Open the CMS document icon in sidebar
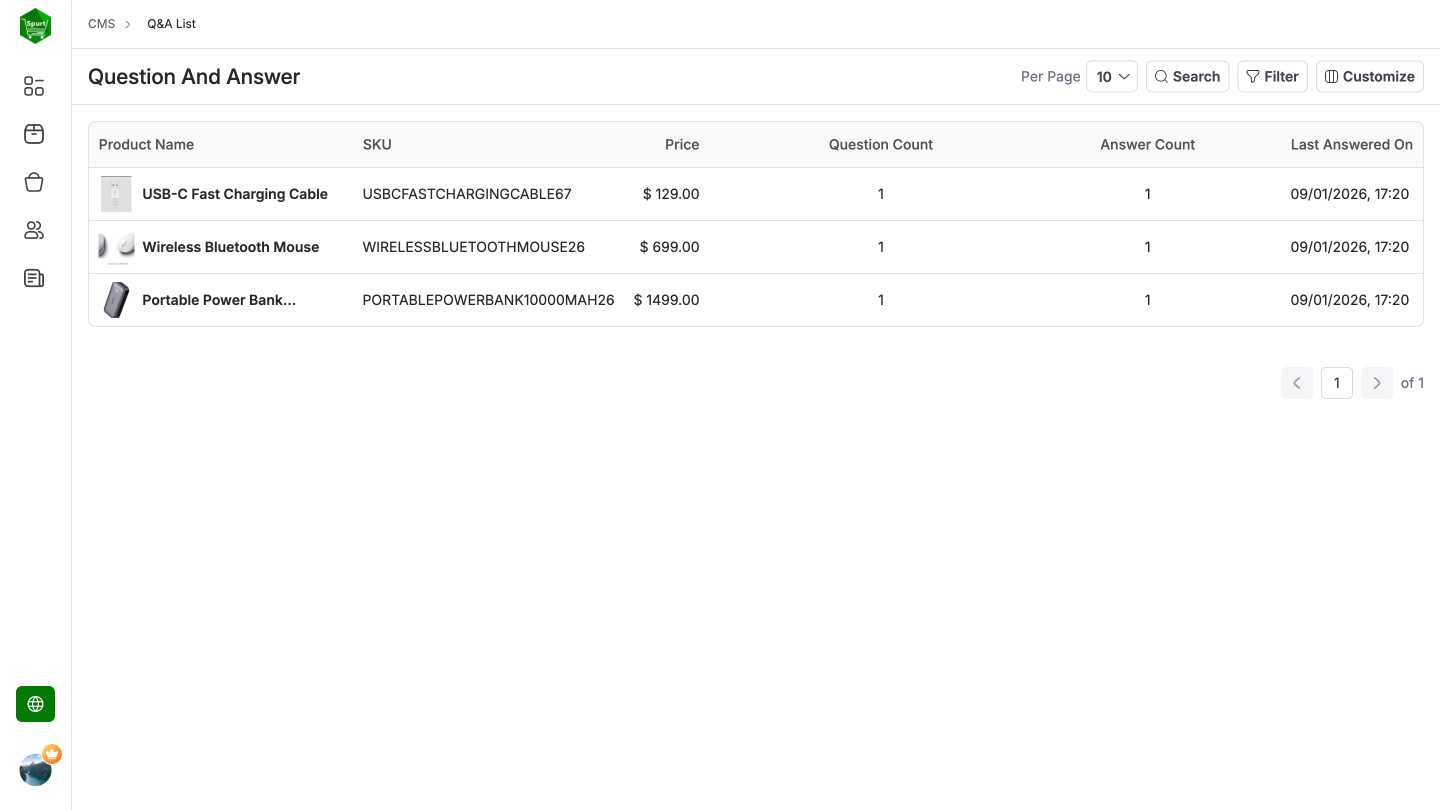The height and width of the screenshot is (810, 1440). pos(33,278)
